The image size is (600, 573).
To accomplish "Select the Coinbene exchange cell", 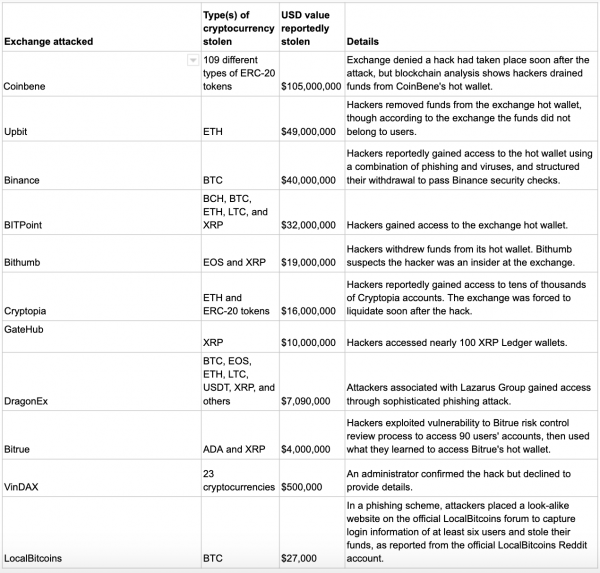I will [102, 74].
